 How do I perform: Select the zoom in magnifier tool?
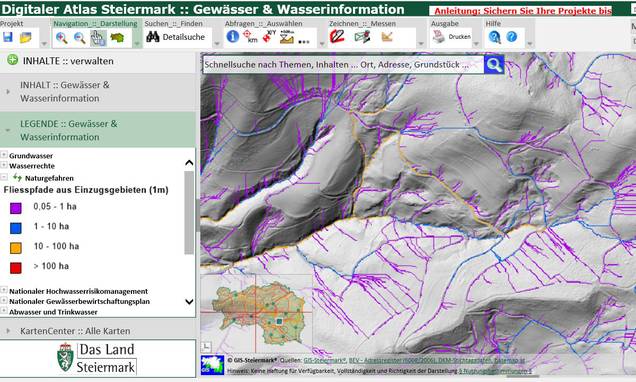[62, 38]
